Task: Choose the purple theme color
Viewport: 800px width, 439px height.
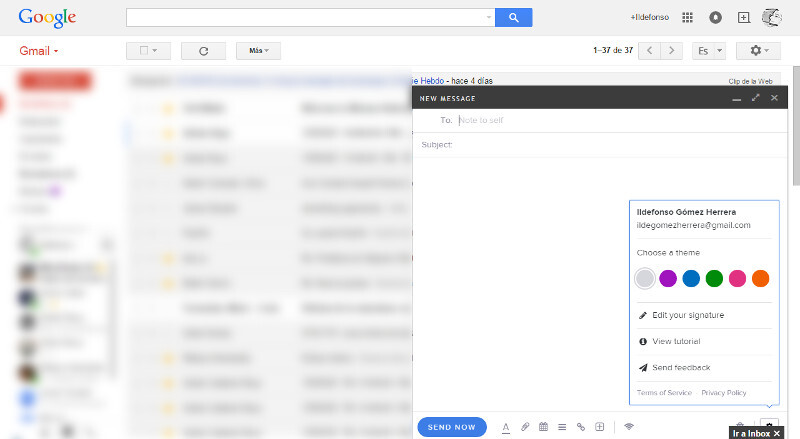Action: click(x=668, y=278)
